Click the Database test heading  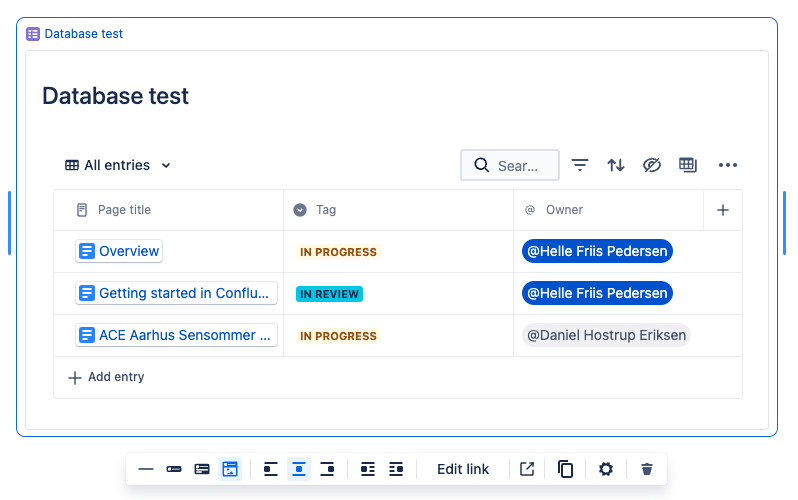click(116, 96)
